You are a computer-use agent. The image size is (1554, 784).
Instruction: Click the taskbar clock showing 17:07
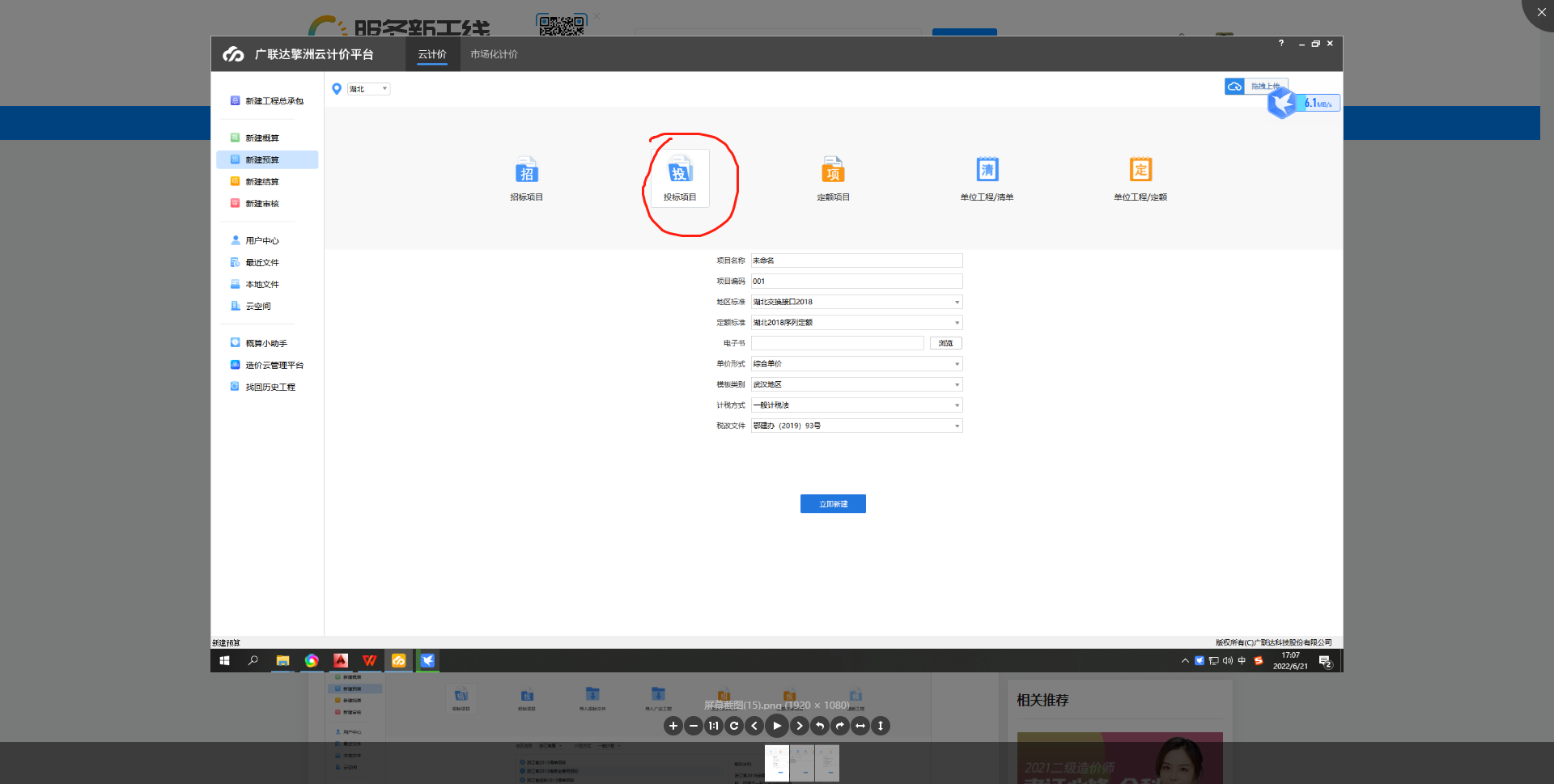tap(1290, 661)
